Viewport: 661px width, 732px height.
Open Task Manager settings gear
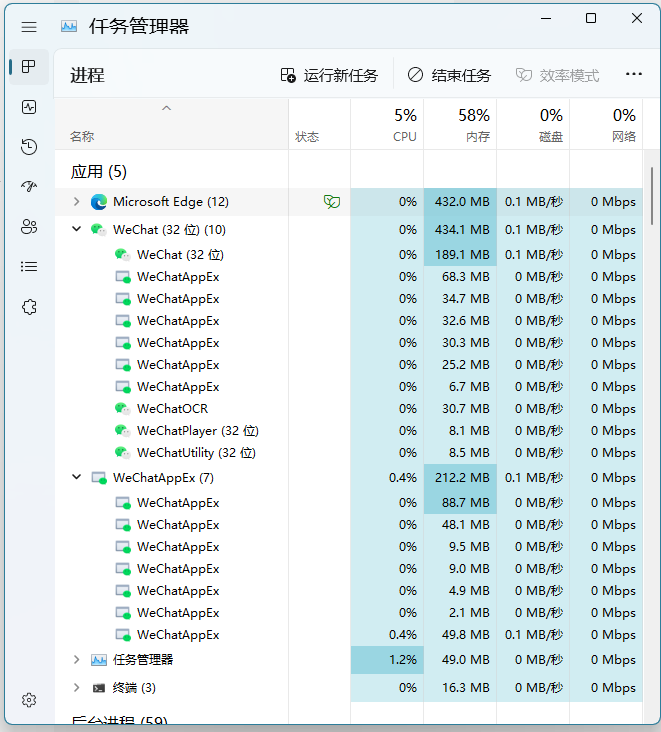29,700
